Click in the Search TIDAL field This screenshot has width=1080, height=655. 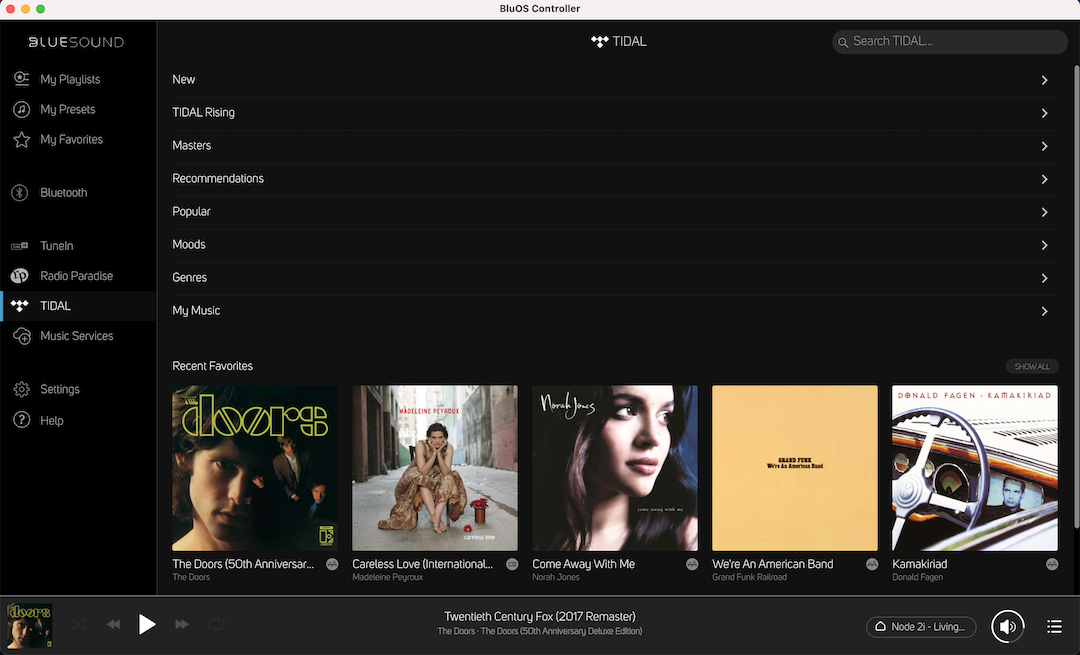coord(950,42)
